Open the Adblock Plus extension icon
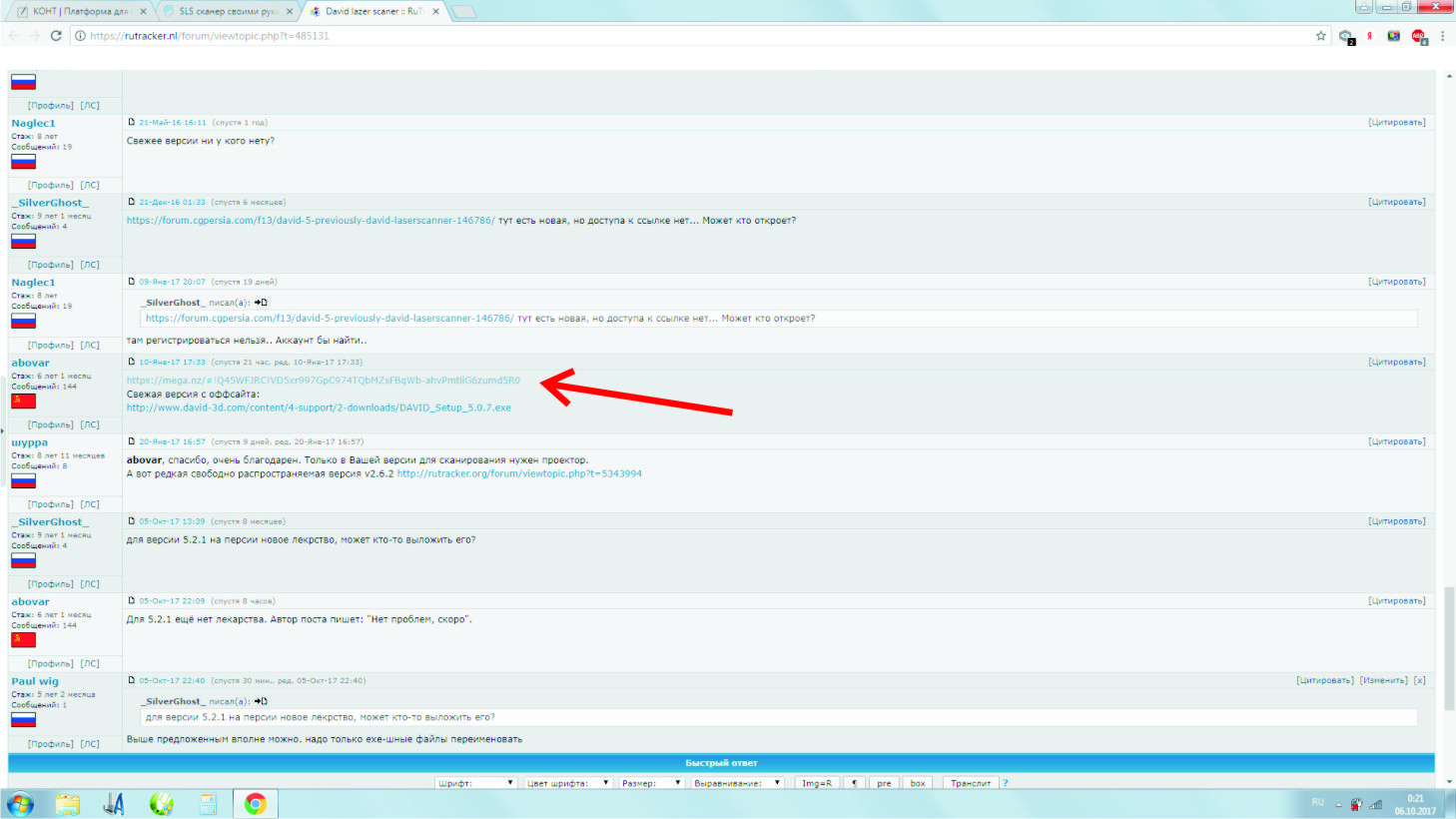 coord(1419,36)
